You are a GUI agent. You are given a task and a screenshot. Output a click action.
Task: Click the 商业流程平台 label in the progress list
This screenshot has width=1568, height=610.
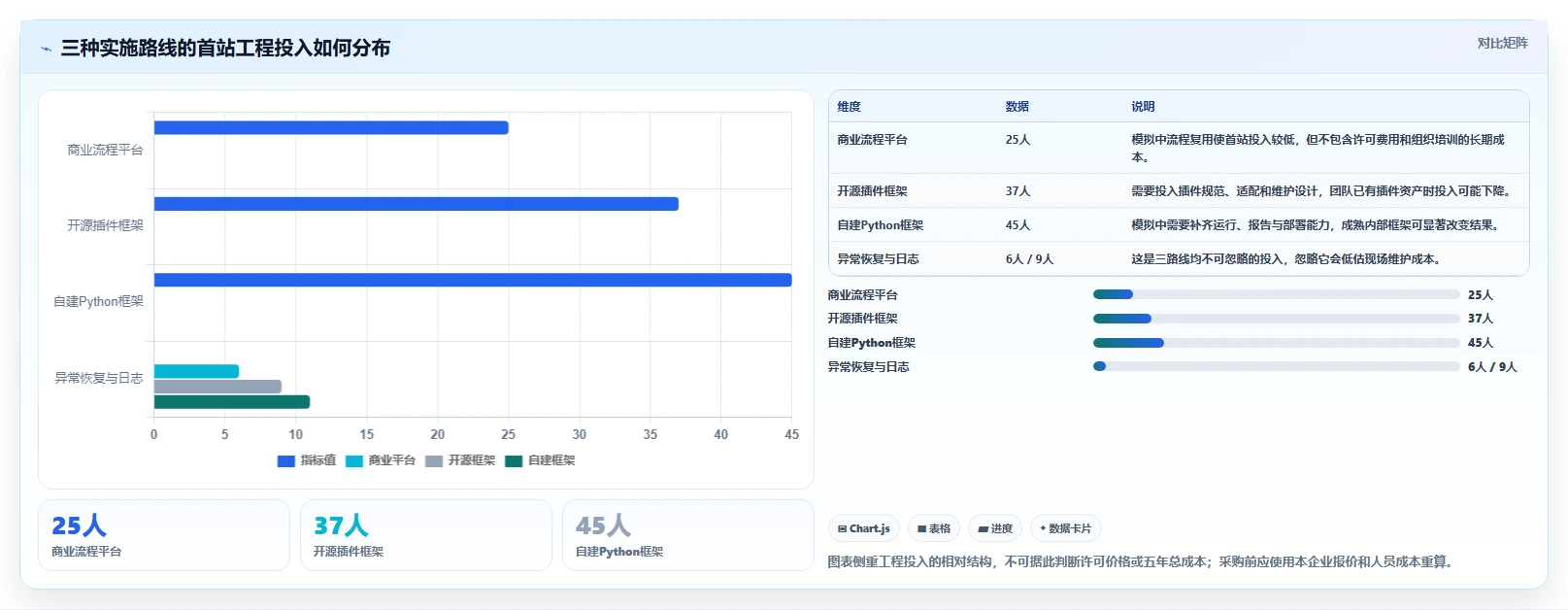click(862, 295)
